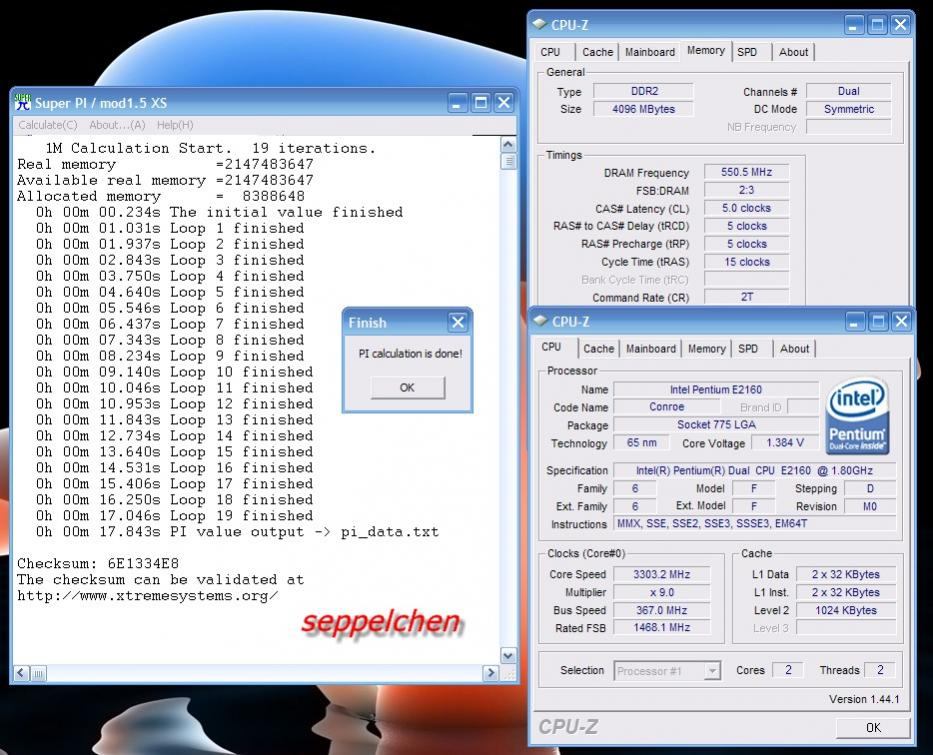Open About tab in upper CPU-Z window
This screenshot has width=933, height=755.
(x=794, y=52)
